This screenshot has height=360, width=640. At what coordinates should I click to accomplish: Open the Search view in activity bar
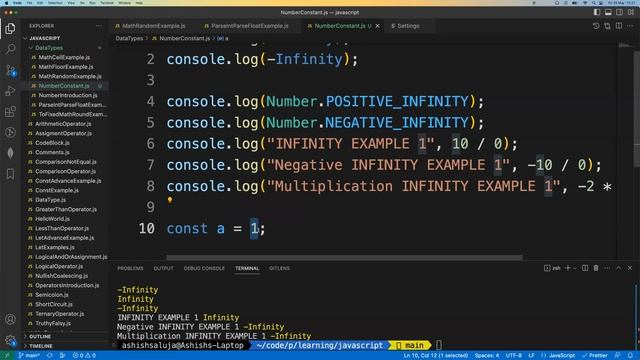[10, 49]
